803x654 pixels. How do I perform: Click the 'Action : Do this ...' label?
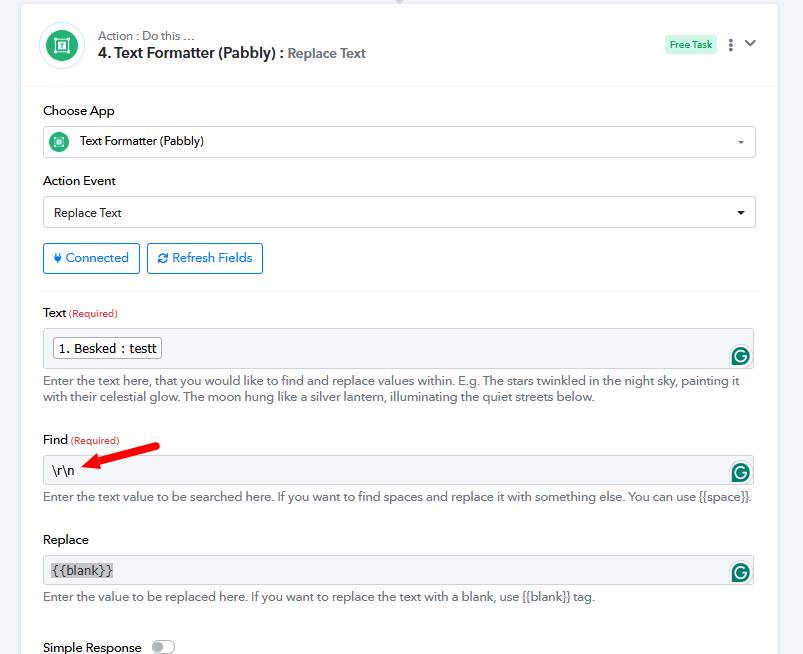[146, 36]
